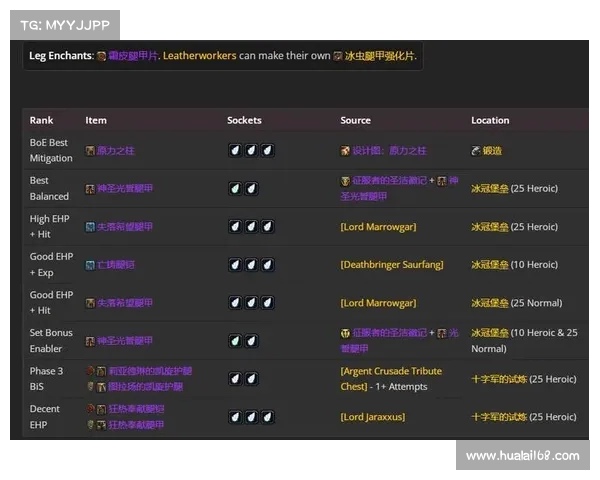Click the last socket gem in the BoE Best Mitigation row

point(266,150)
